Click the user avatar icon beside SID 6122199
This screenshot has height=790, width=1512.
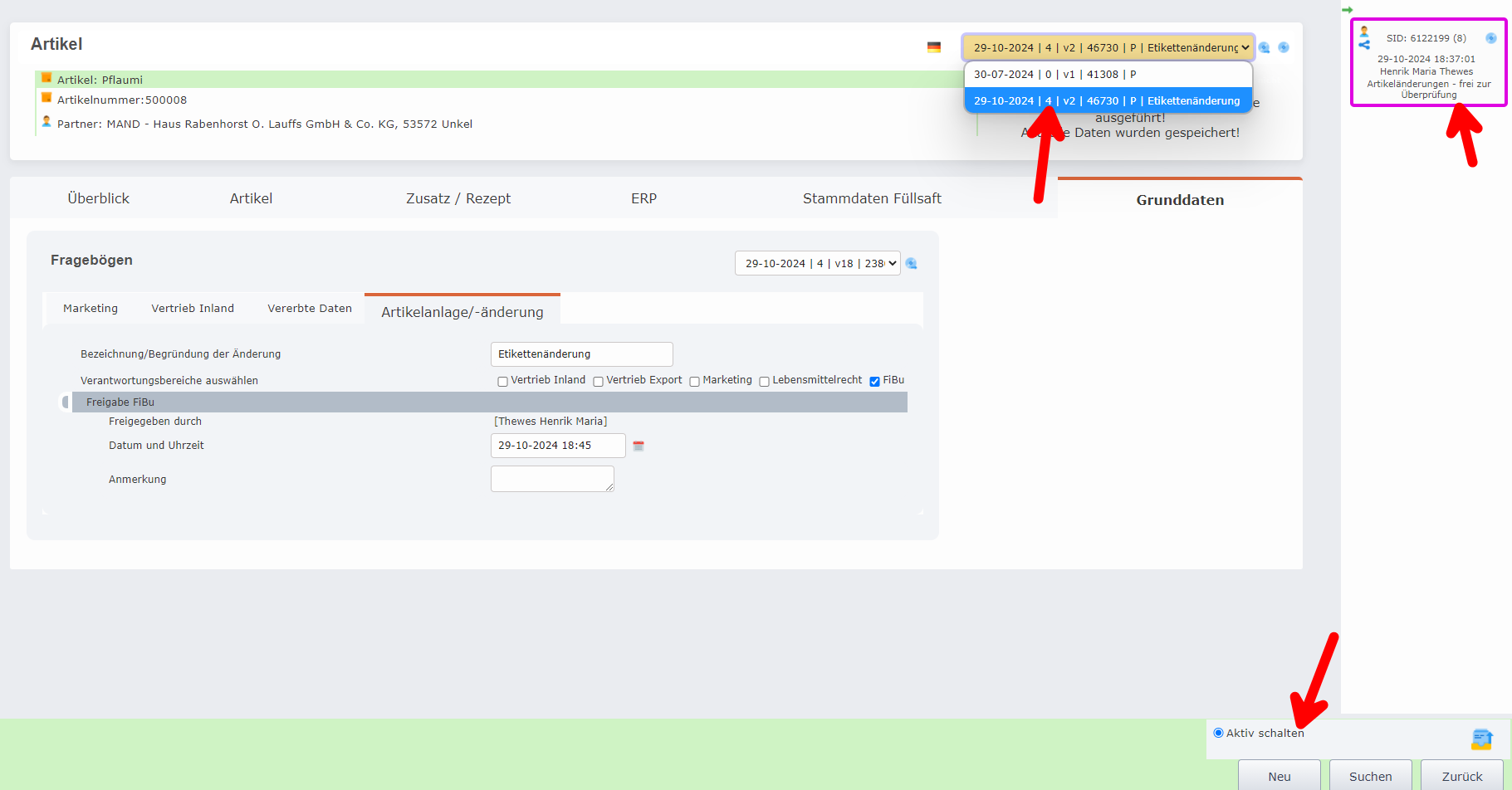click(1364, 30)
